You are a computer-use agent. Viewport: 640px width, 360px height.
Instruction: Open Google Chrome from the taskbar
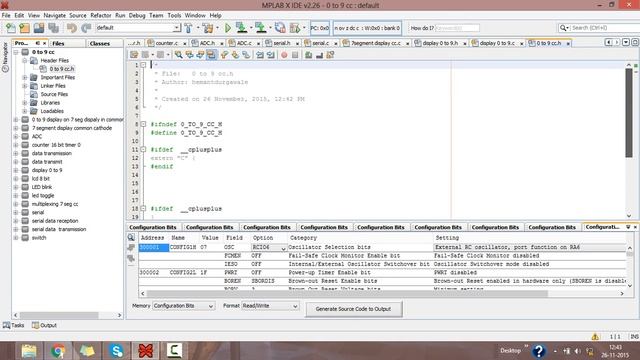pyautogui.click(x=58, y=351)
